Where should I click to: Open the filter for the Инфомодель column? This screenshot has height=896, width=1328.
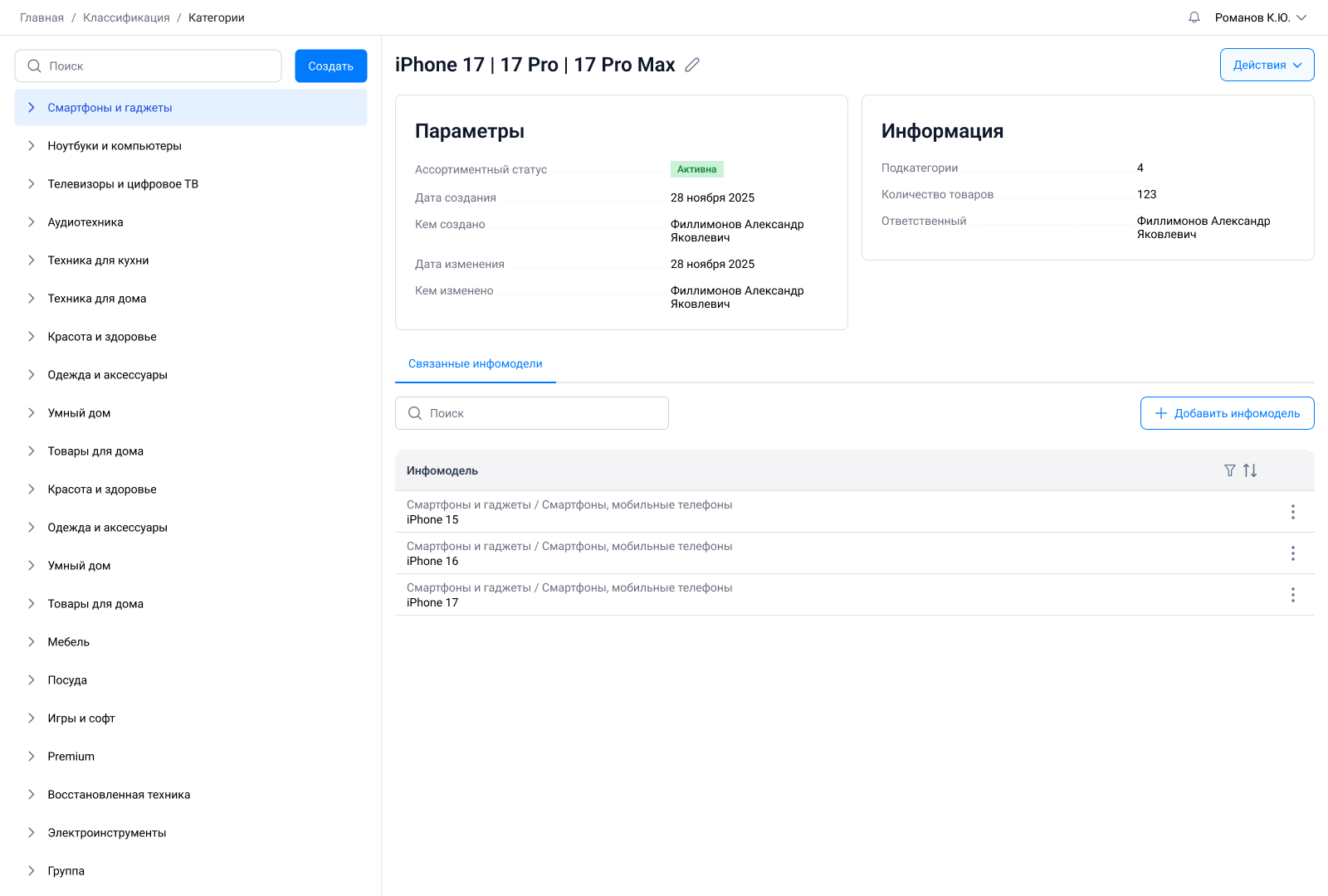click(1230, 470)
